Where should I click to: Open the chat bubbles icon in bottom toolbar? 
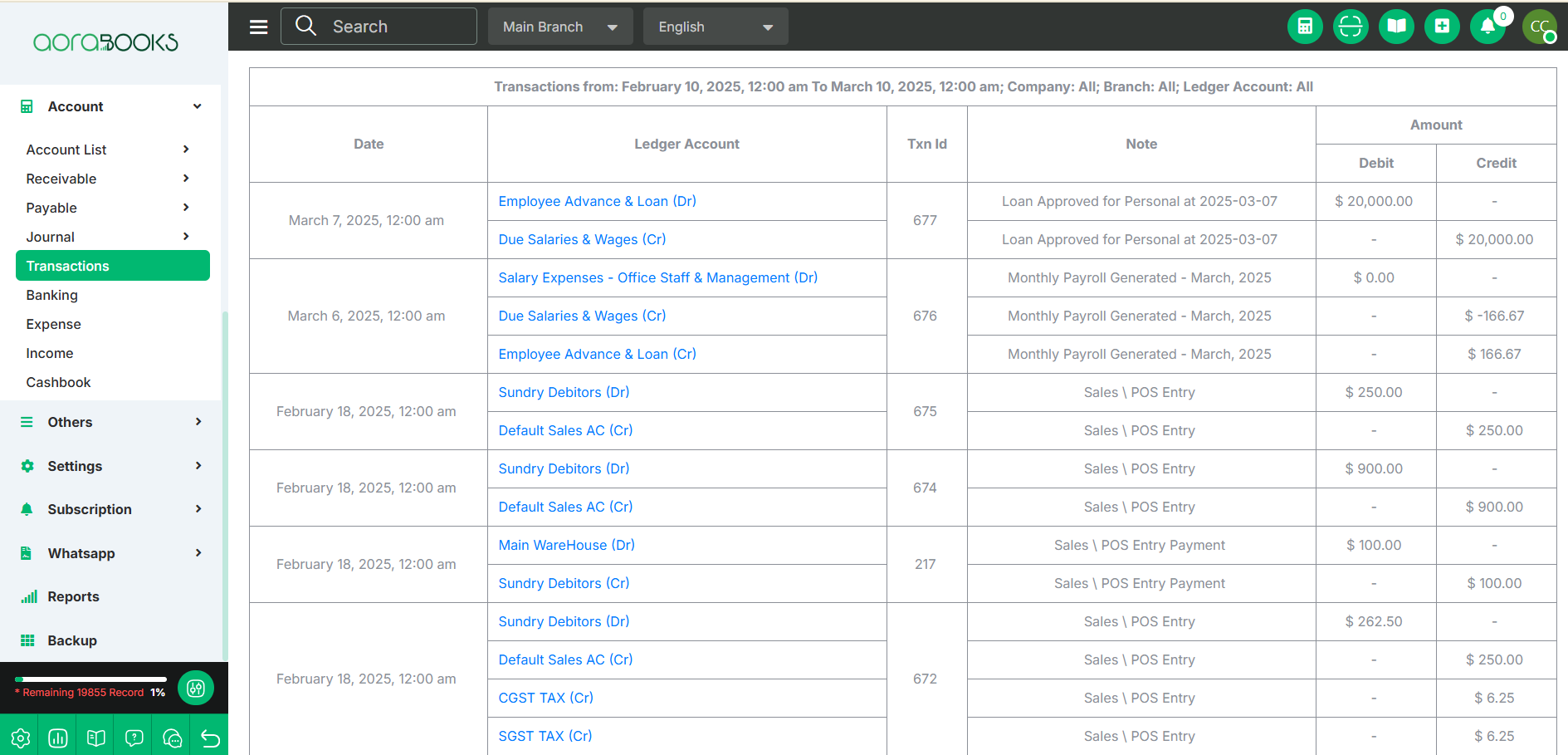click(x=173, y=738)
